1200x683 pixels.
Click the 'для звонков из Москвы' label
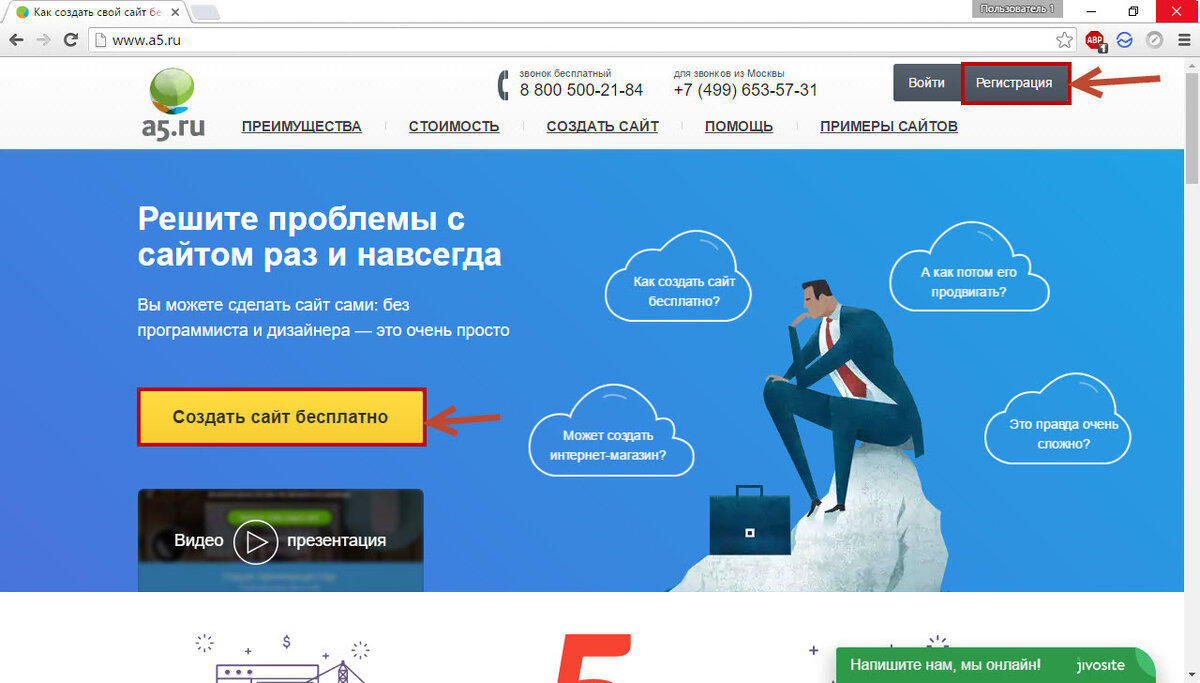point(729,73)
